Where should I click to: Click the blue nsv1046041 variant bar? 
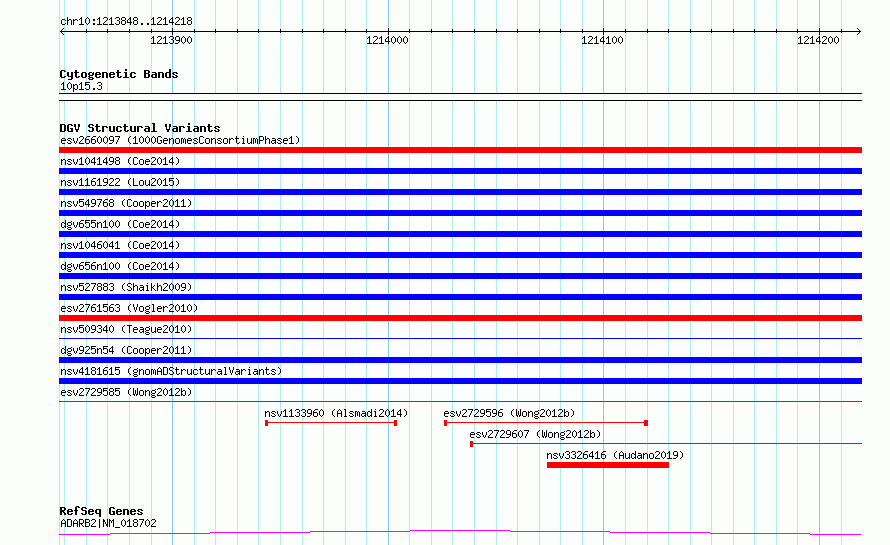pos(460,255)
